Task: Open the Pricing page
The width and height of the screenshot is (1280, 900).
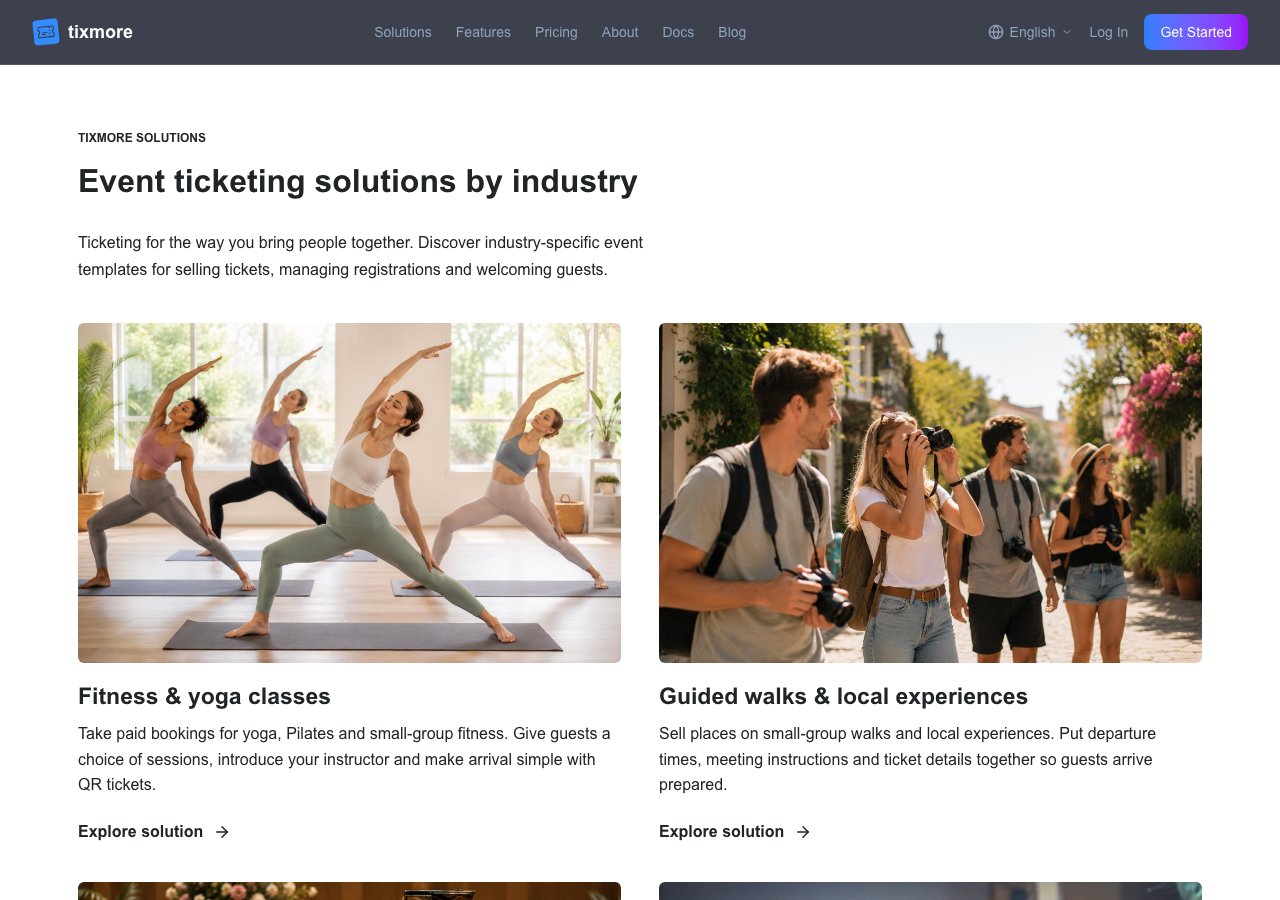Action: (x=556, y=32)
